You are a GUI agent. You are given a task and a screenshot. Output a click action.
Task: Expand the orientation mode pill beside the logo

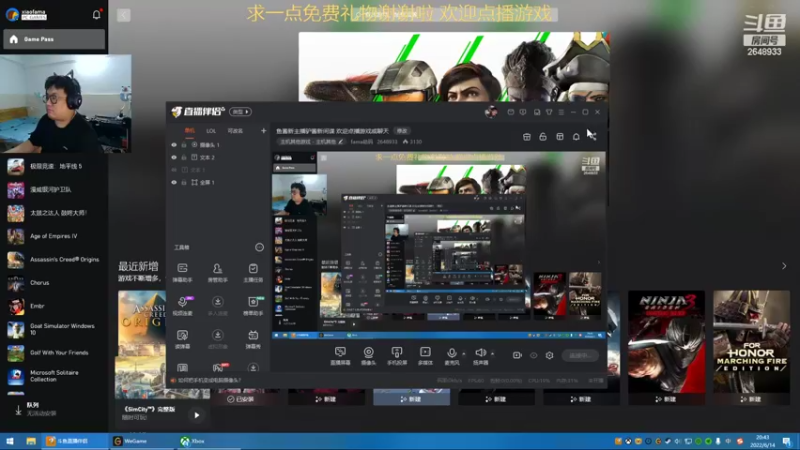(240, 112)
